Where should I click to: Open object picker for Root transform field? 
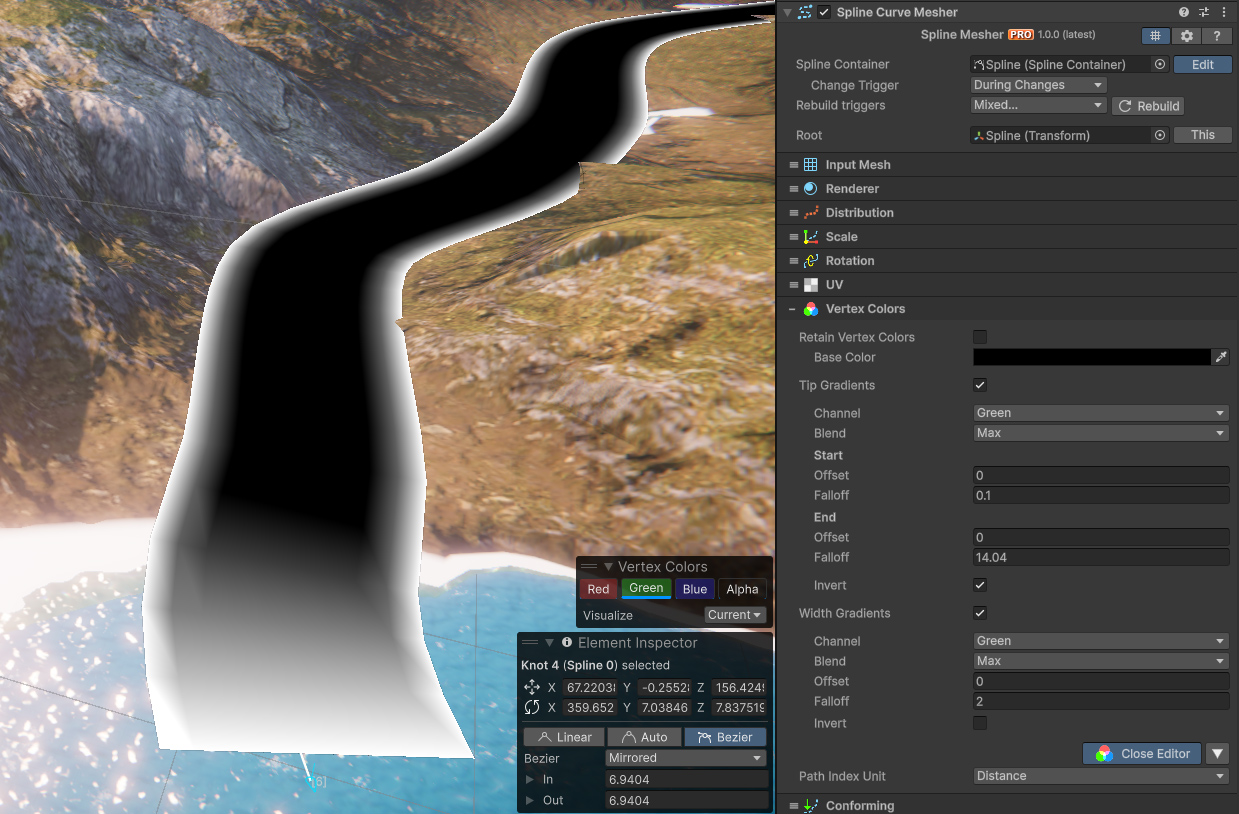1159,135
